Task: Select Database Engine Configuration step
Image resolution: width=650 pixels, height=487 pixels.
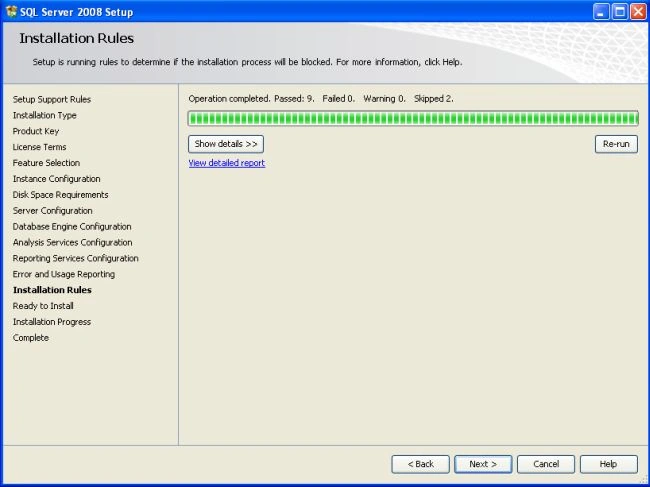Action: click(x=72, y=226)
